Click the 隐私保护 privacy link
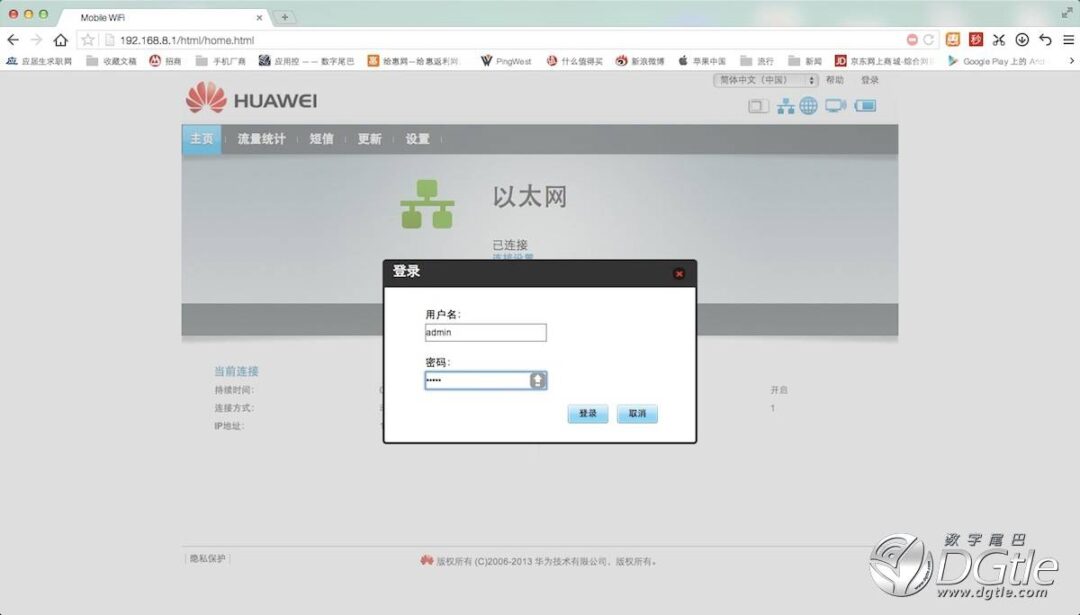The height and width of the screenshot is (615, 1080). point(207,559)
